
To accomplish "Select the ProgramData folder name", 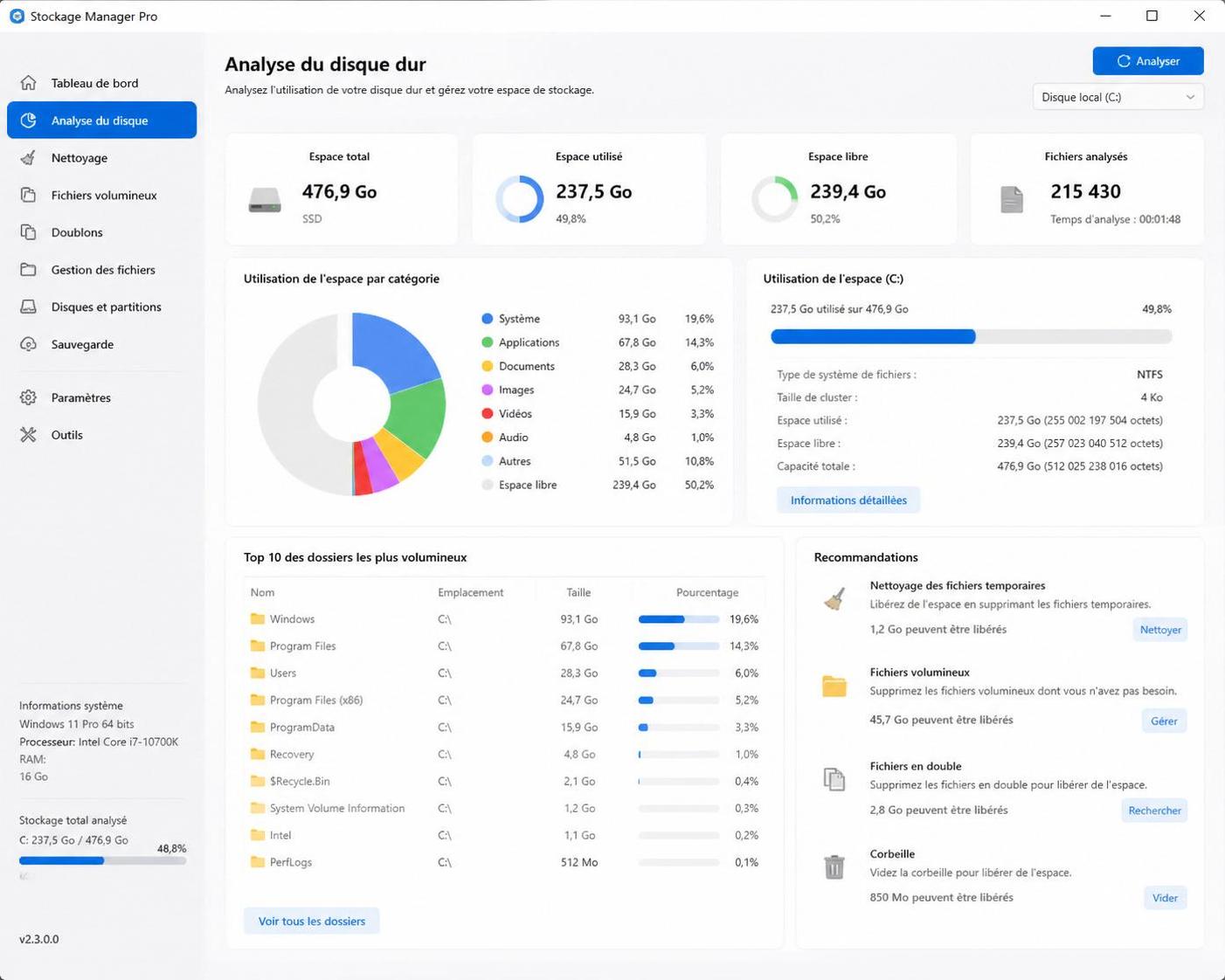I will [x=302, y=728].
